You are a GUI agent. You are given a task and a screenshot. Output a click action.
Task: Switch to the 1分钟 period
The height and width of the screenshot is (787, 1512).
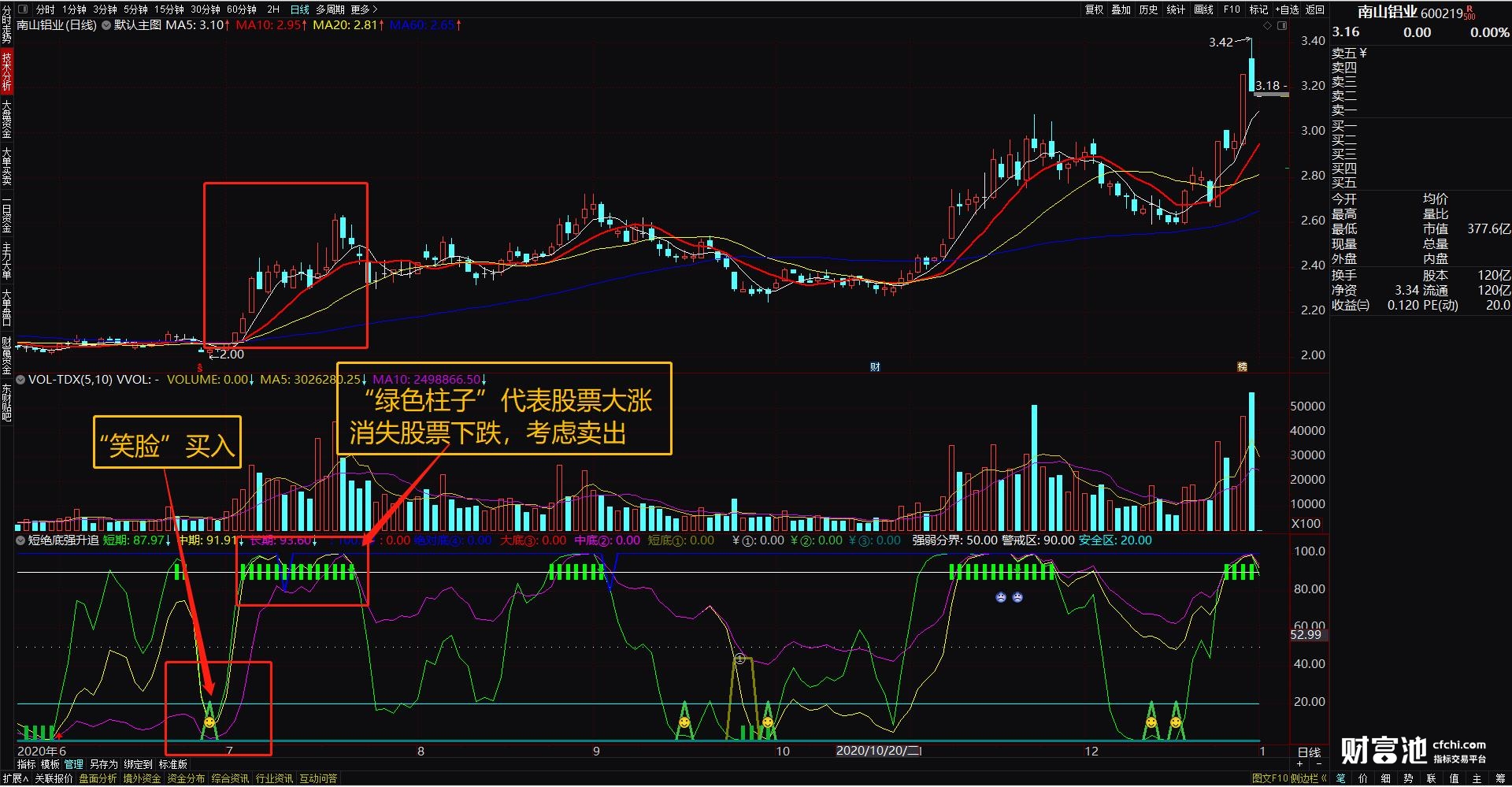(x=75, y=9)
